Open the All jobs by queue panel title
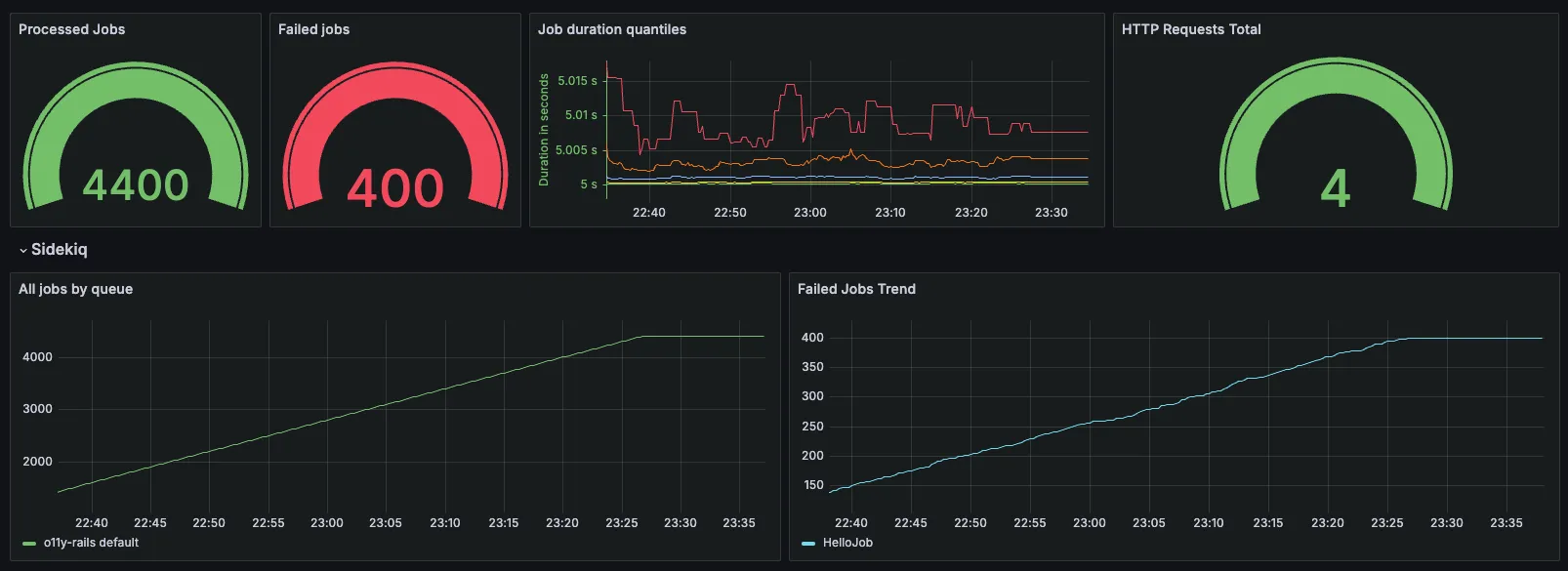 coord(76,289)
